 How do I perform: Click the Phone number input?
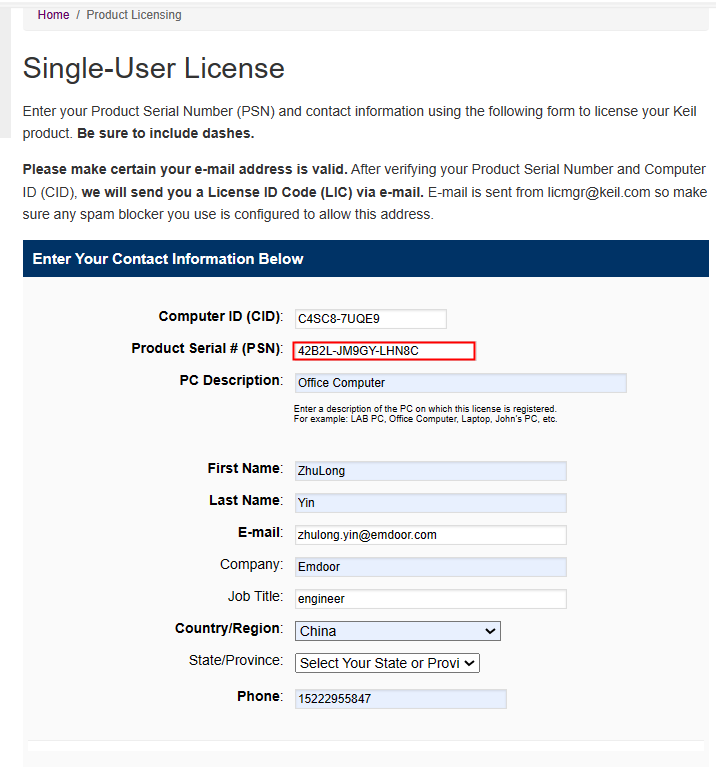pos(400,699)
